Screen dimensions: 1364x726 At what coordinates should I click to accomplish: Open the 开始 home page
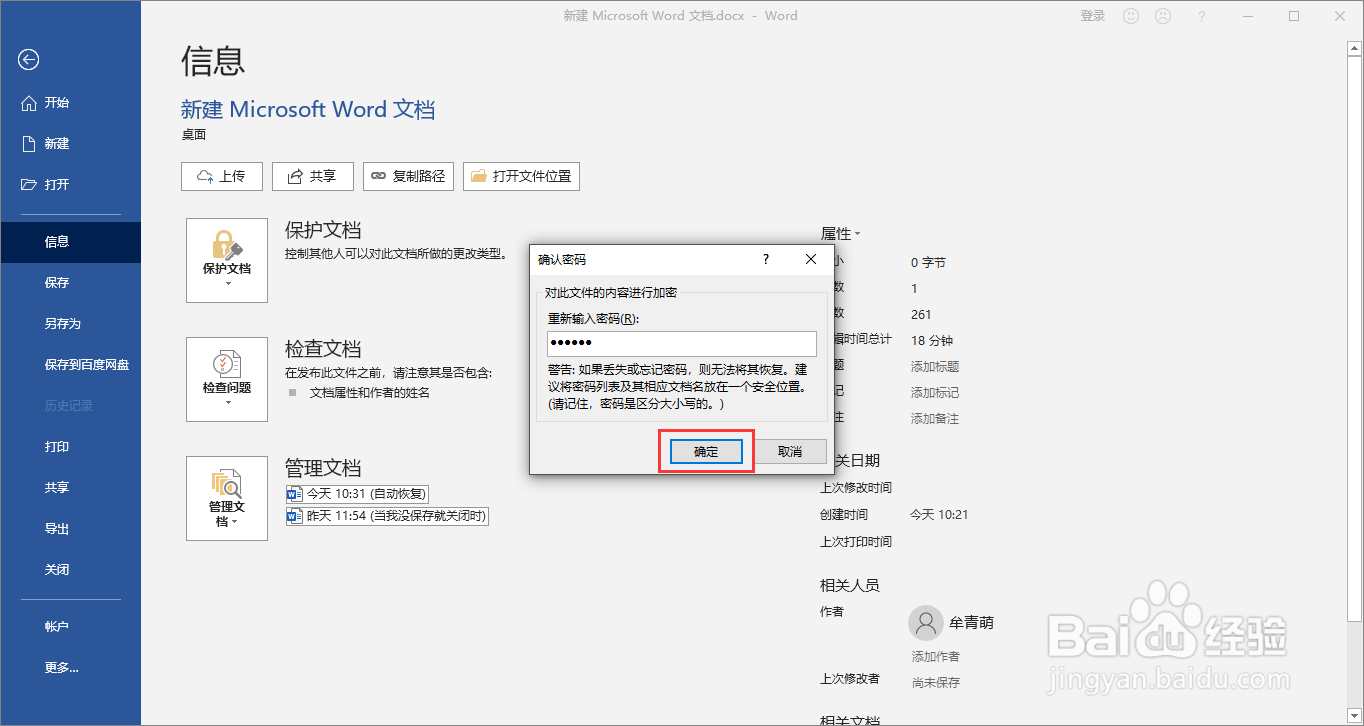tap(70, 103)
